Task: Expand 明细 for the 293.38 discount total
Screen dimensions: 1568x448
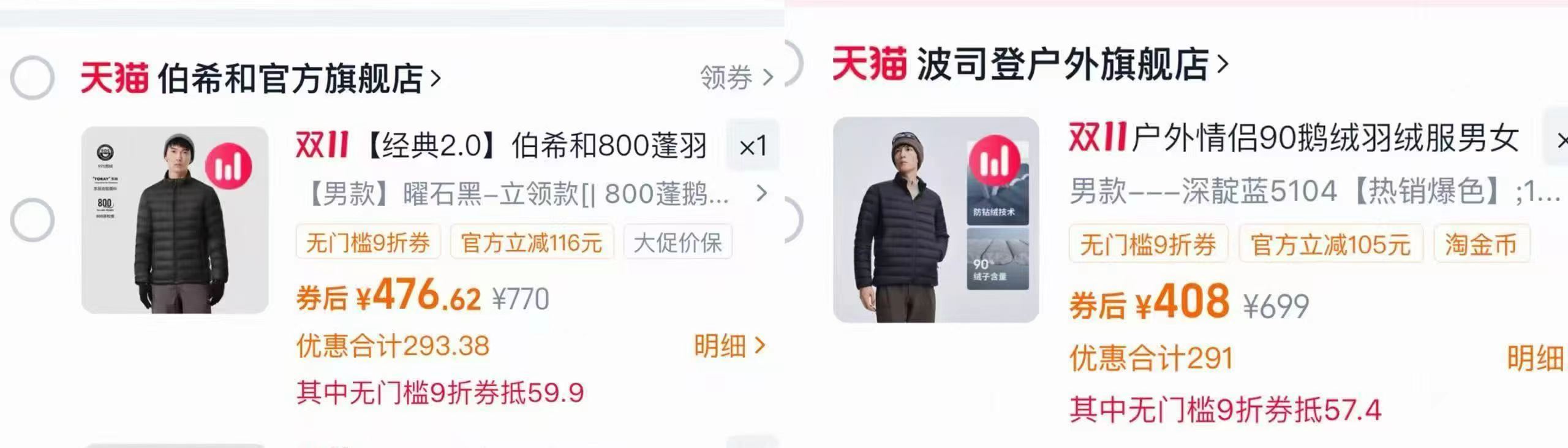Action: 729,346
